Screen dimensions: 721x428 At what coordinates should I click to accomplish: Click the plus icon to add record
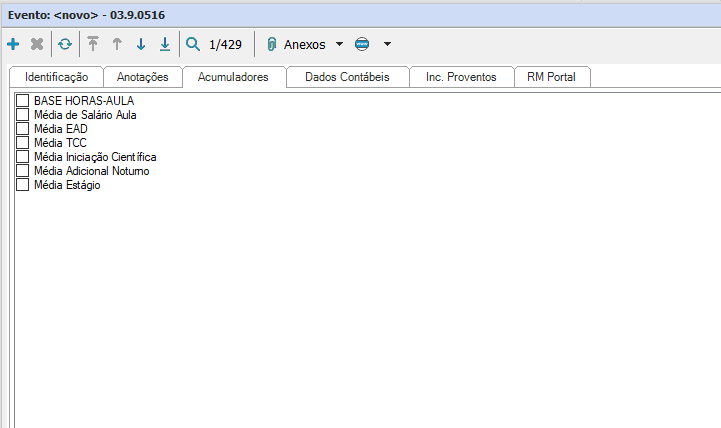coord(13,44)
